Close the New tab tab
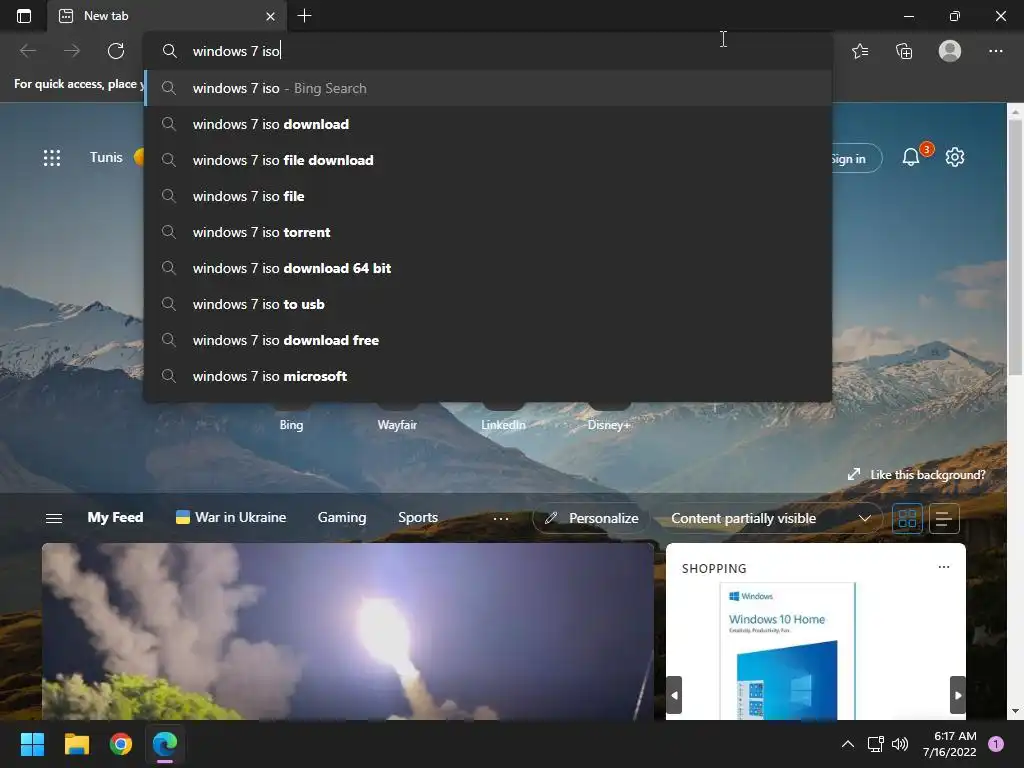Screen dimensions: 1024x768 point(270,16)
